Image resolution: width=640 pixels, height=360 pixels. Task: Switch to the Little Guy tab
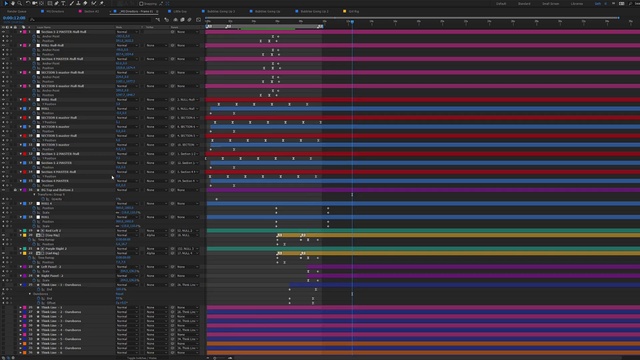coord(180,11)
